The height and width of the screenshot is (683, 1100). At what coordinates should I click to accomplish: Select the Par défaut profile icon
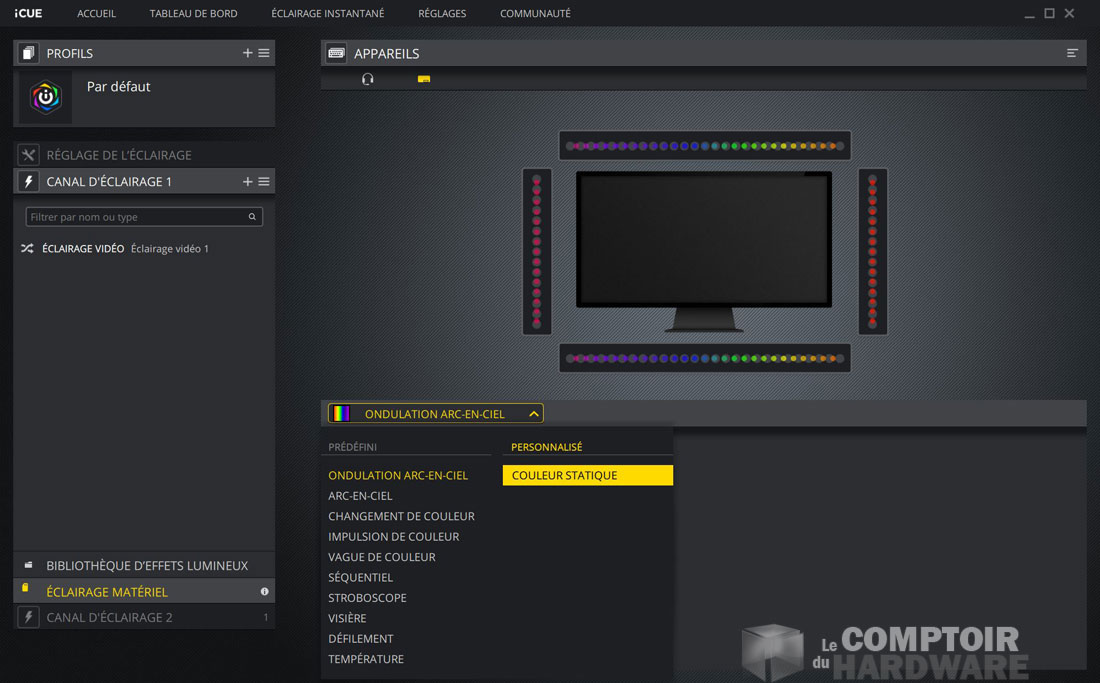(x=44, y=97)
